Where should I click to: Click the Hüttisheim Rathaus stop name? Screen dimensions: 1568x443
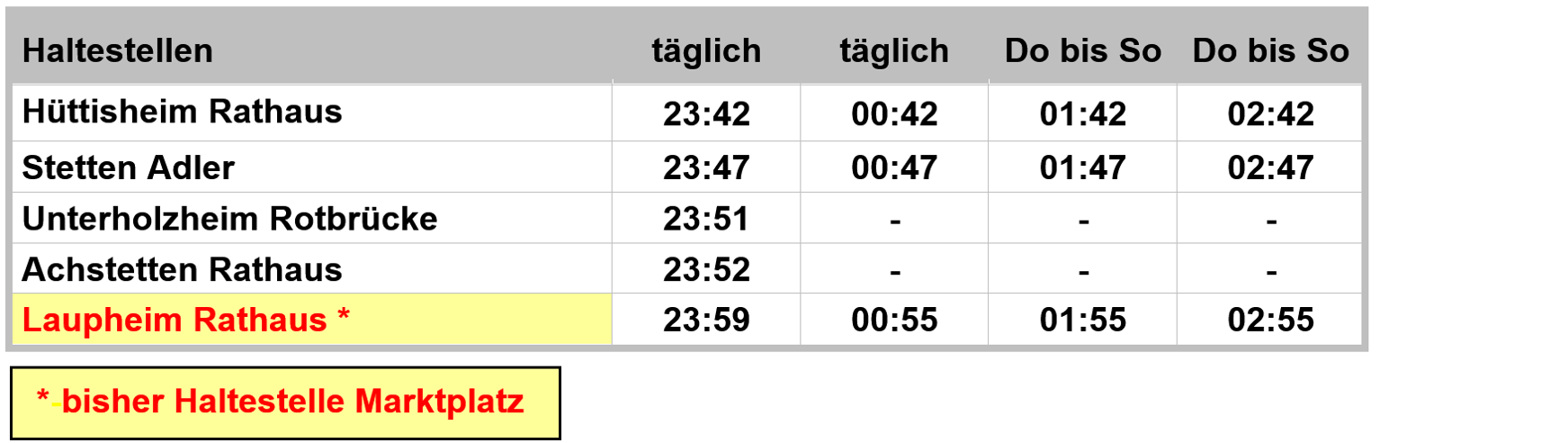[182, 112]
